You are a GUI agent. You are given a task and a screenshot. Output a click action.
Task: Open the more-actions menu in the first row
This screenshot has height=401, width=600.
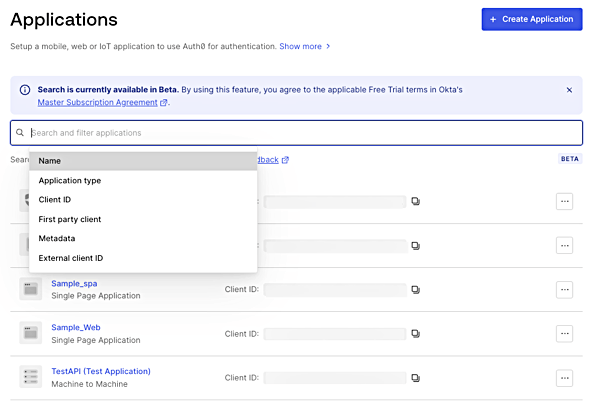pos(564,201)
